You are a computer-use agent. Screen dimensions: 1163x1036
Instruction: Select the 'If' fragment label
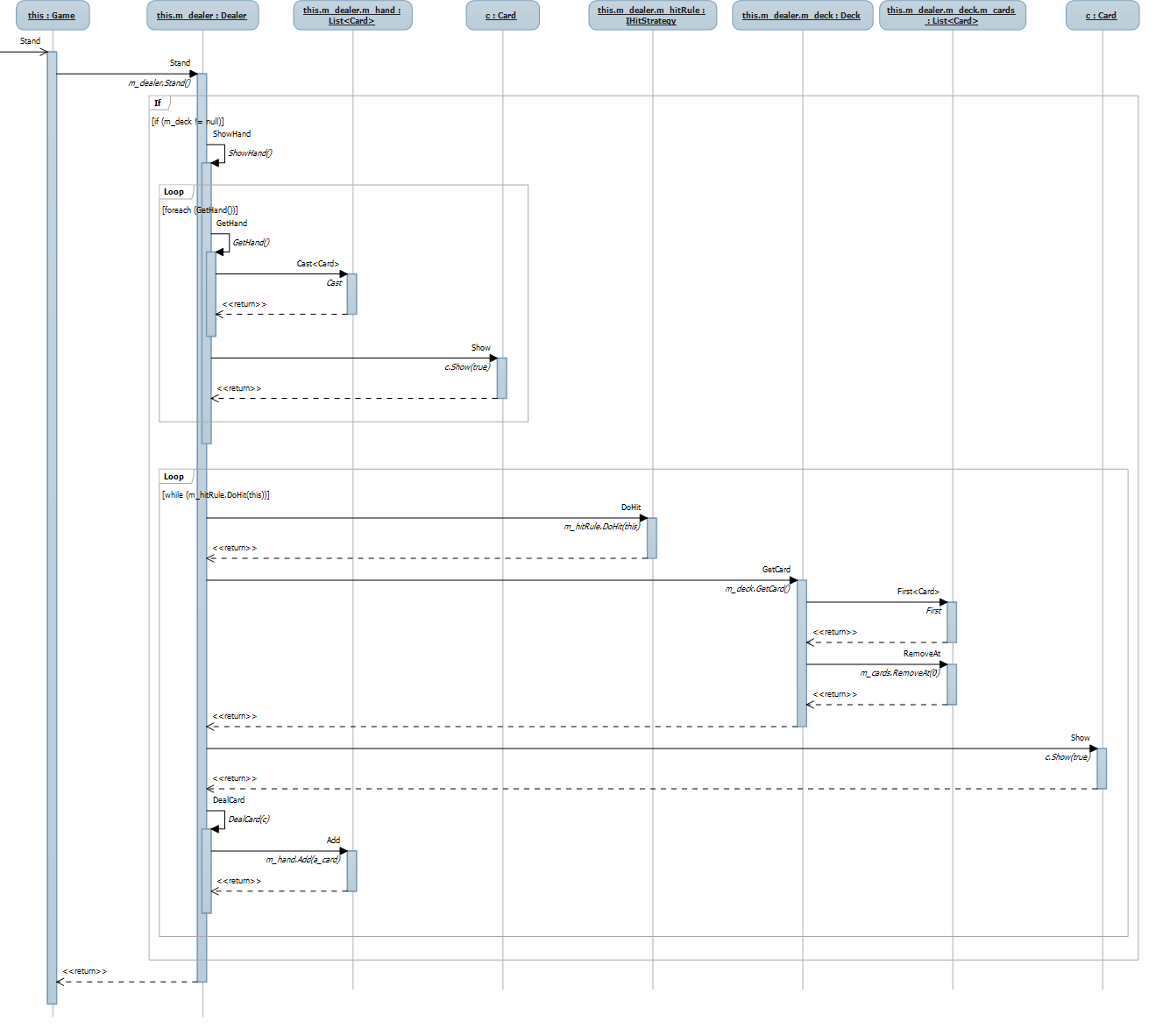pyautogui.click(x=158, y=103)
